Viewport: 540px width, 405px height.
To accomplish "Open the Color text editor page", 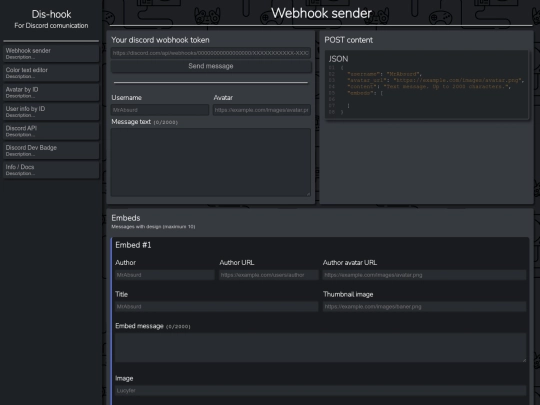I will (51, 73).
